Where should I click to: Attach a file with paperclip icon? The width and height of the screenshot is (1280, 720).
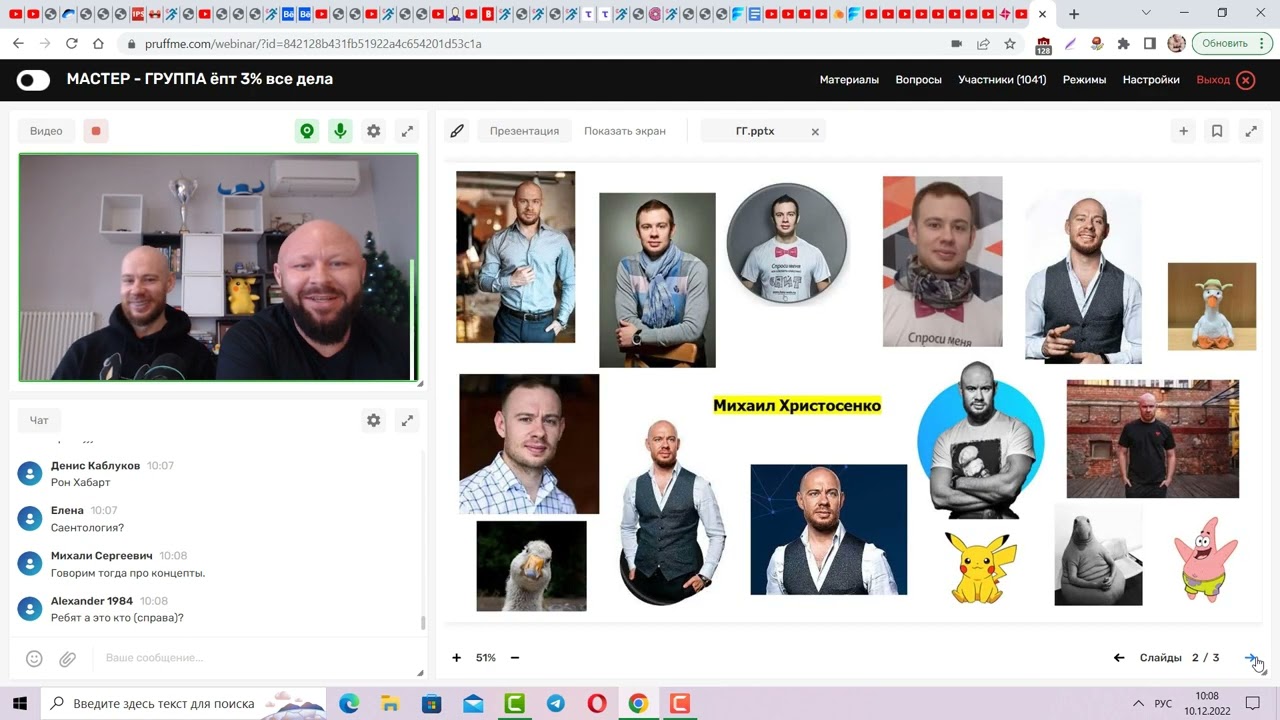coord(67,658)
